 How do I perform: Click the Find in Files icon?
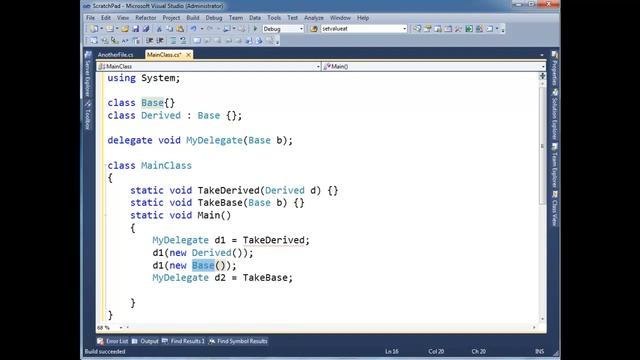[314, 29]
